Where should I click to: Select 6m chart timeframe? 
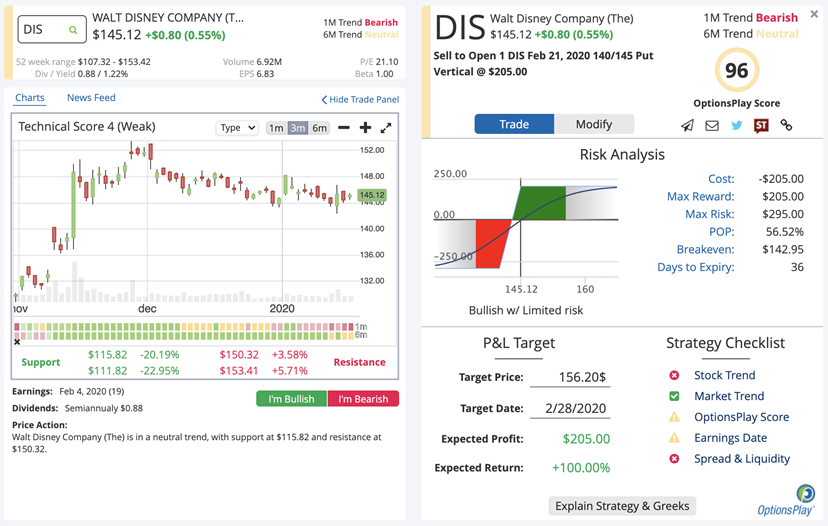tap(319, 128)
